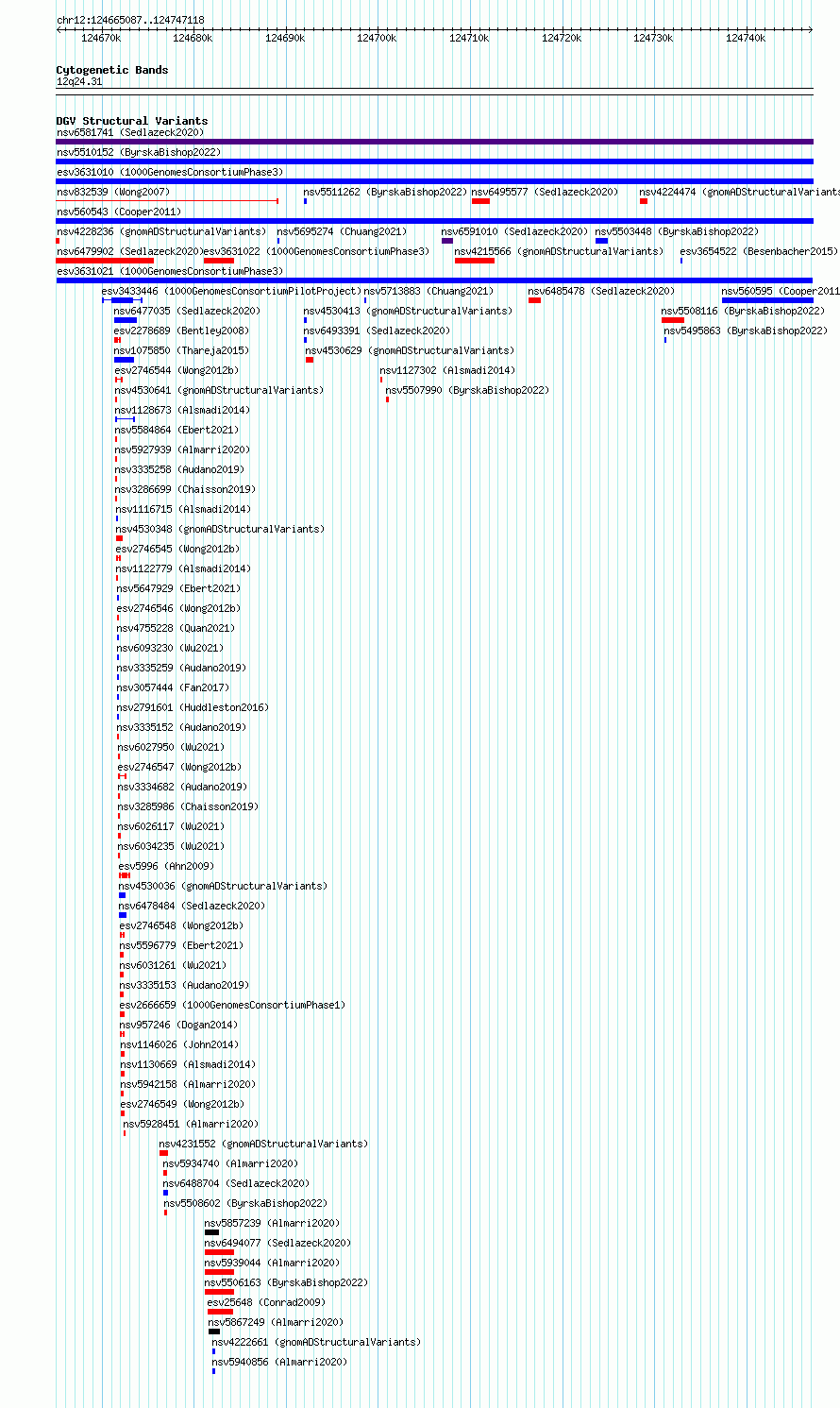Screen dimensions: 840x1408
Task: Click nsv6478484 (Sedlazeck2020) label
Action: [x=192, y=906]
